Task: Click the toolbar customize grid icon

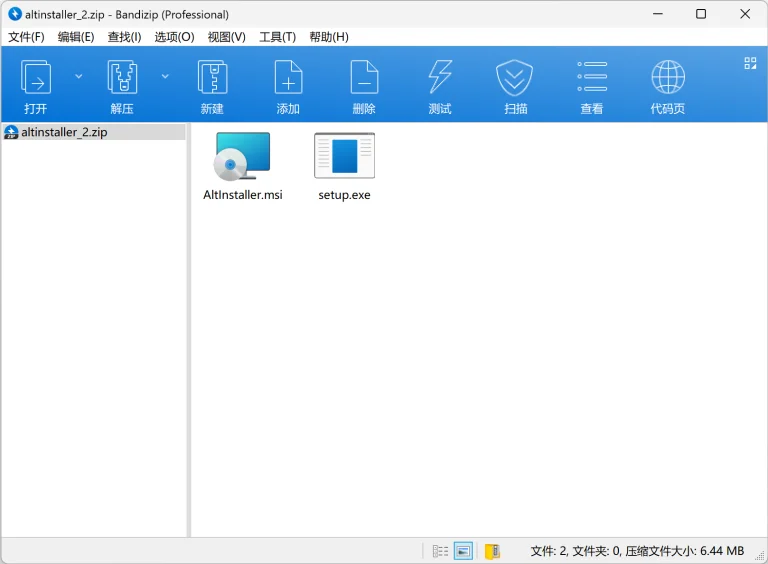Action: point(750,63)
